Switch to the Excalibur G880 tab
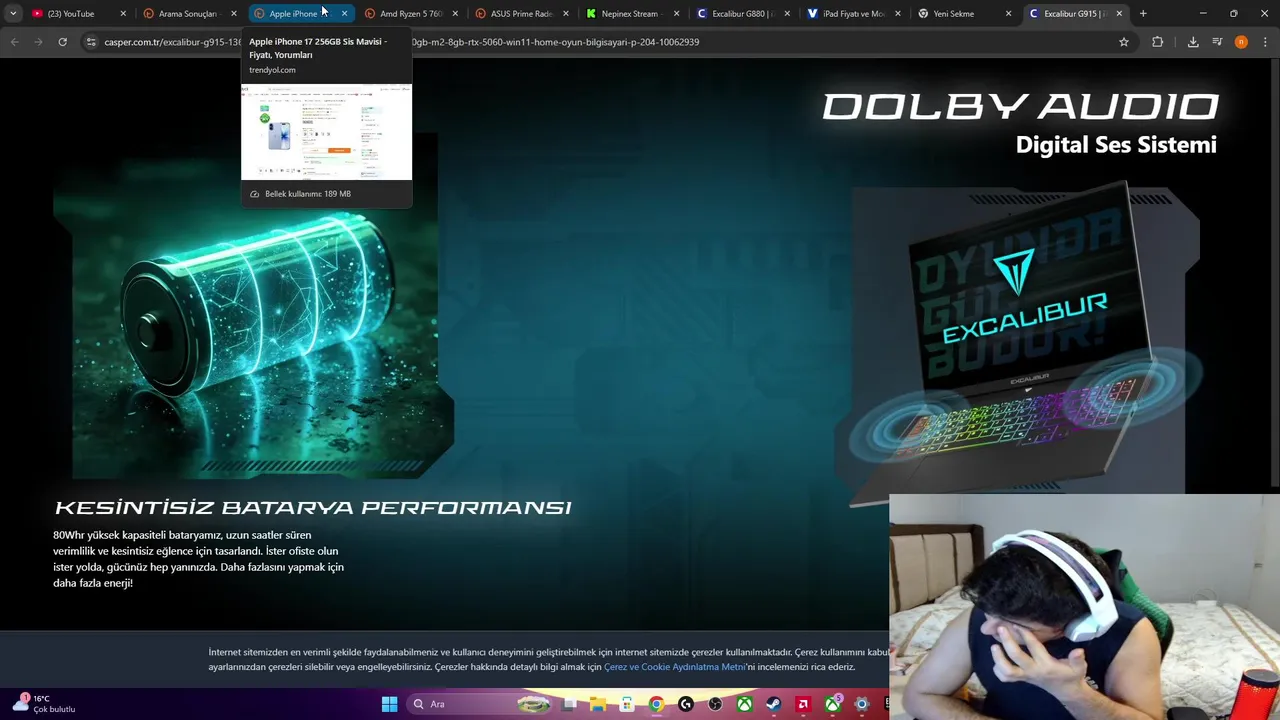Screen dimensions: 1280x720 pos(742,14)
